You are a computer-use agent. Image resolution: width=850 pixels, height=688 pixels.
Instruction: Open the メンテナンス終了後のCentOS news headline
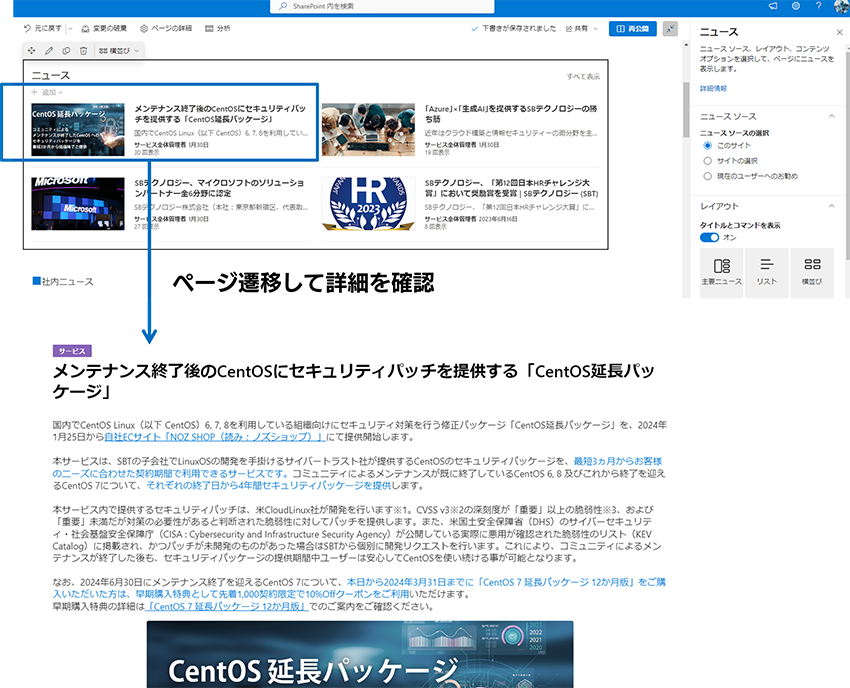point(220,114)
